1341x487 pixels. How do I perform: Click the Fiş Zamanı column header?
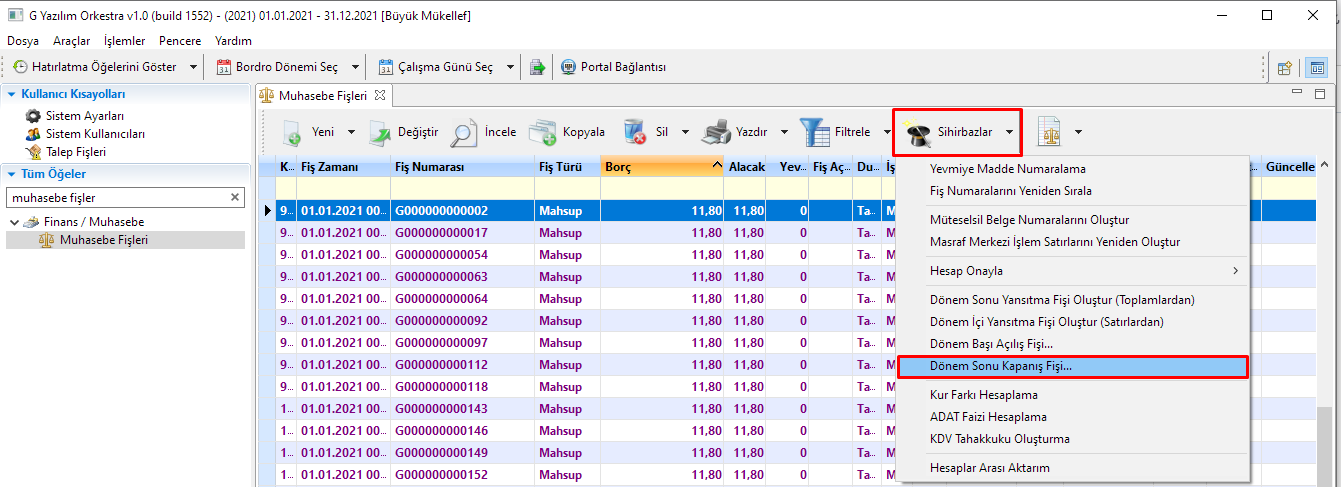tap(343, 167)
